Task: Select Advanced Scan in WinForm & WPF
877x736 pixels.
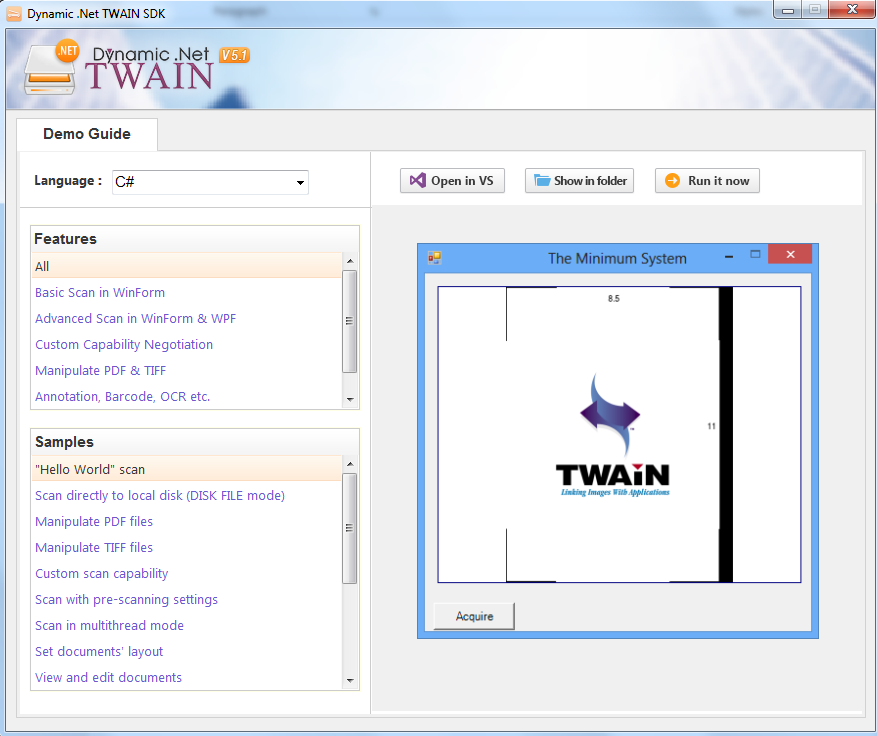Action: 135,318
